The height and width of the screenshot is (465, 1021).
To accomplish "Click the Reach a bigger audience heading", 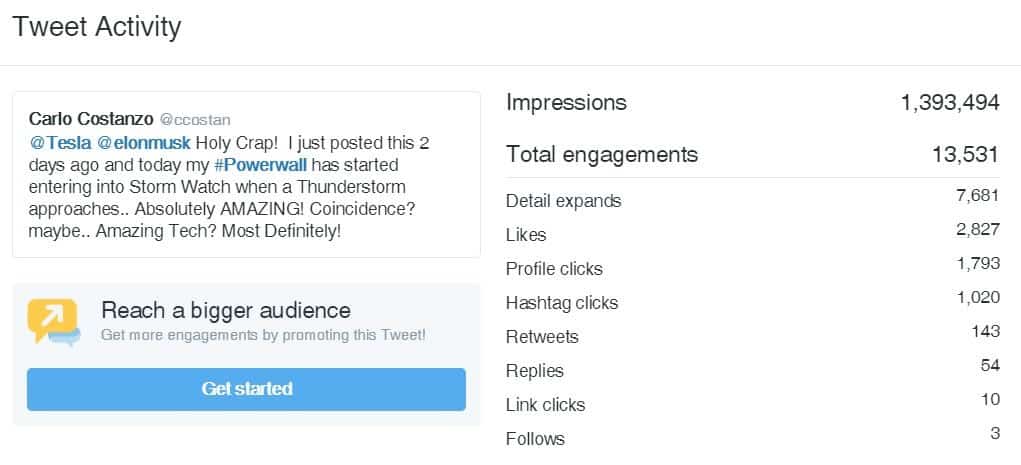I will tap(226, 310).
